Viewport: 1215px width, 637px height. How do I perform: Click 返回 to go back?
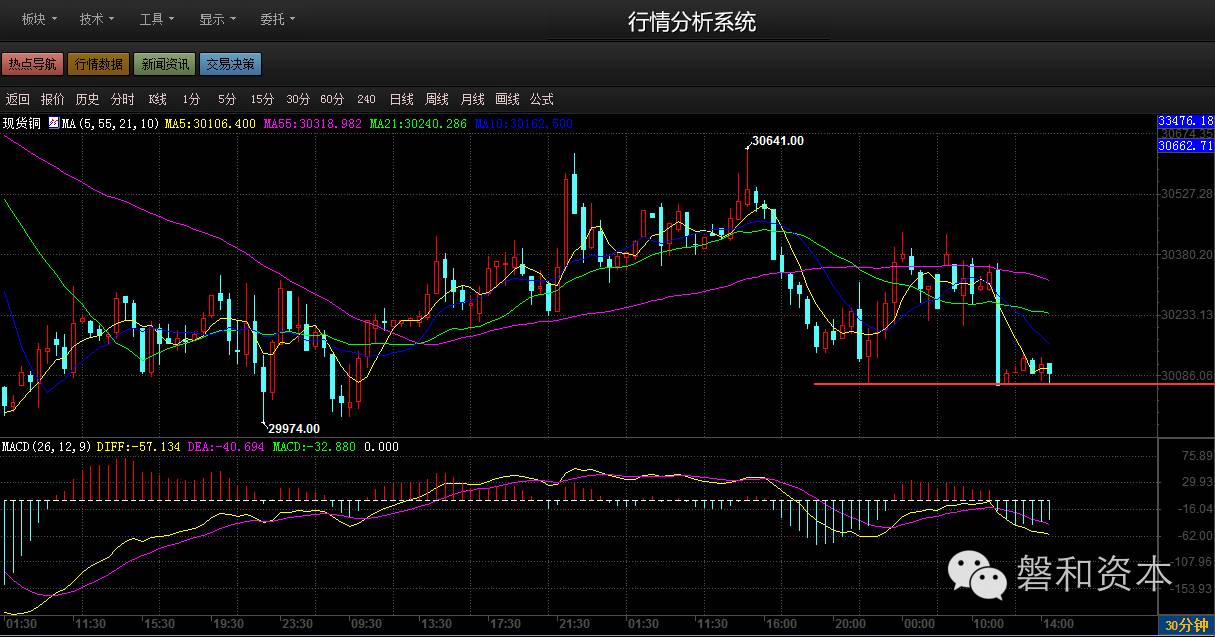18,99
